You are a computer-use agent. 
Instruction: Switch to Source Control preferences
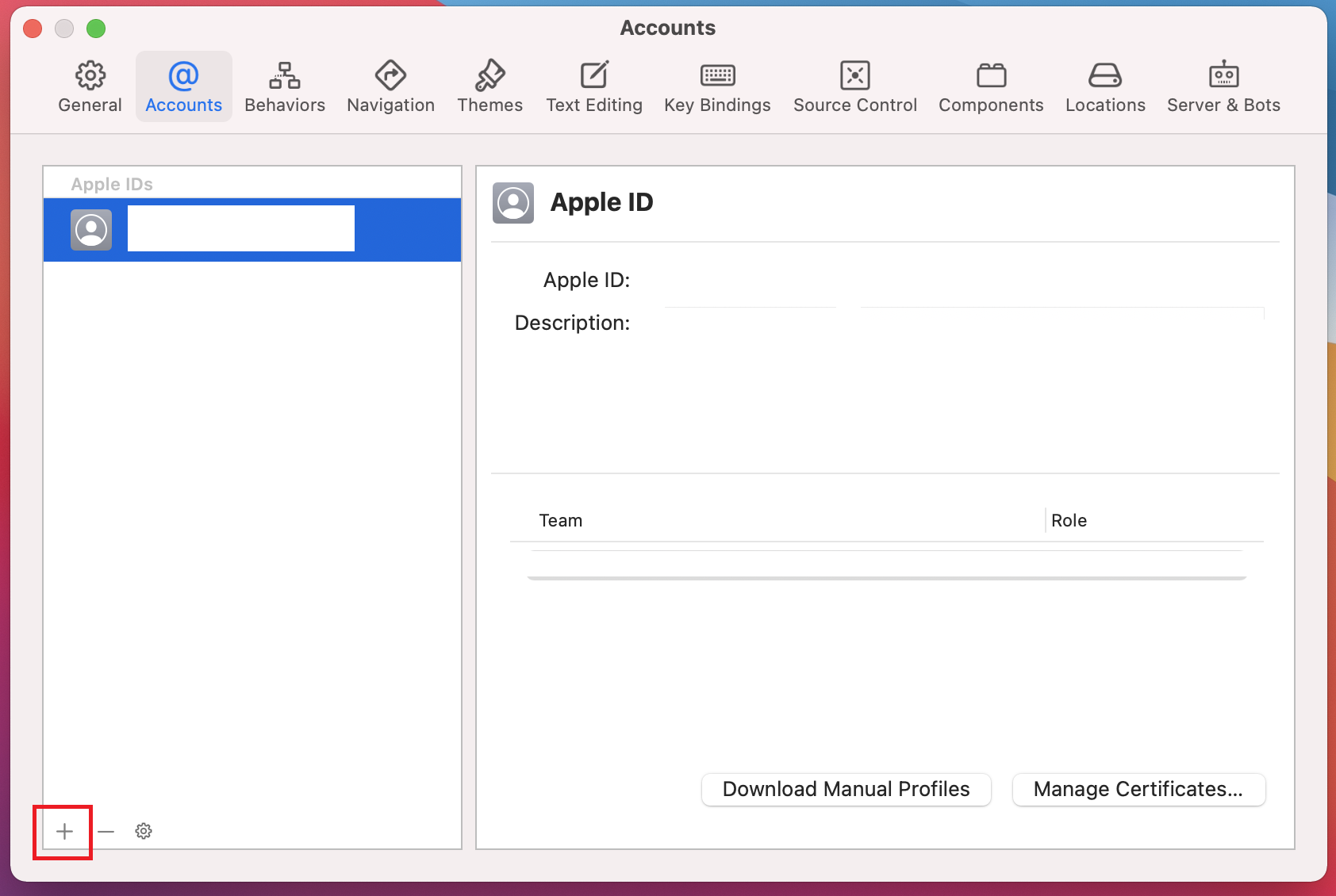pos(854,86)
